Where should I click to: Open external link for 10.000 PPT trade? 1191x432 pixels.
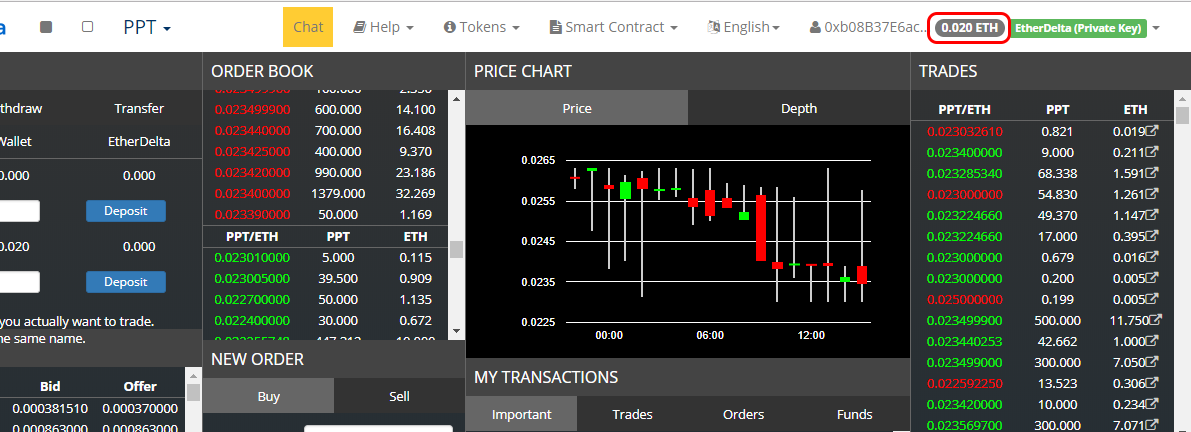(1152, 403)
